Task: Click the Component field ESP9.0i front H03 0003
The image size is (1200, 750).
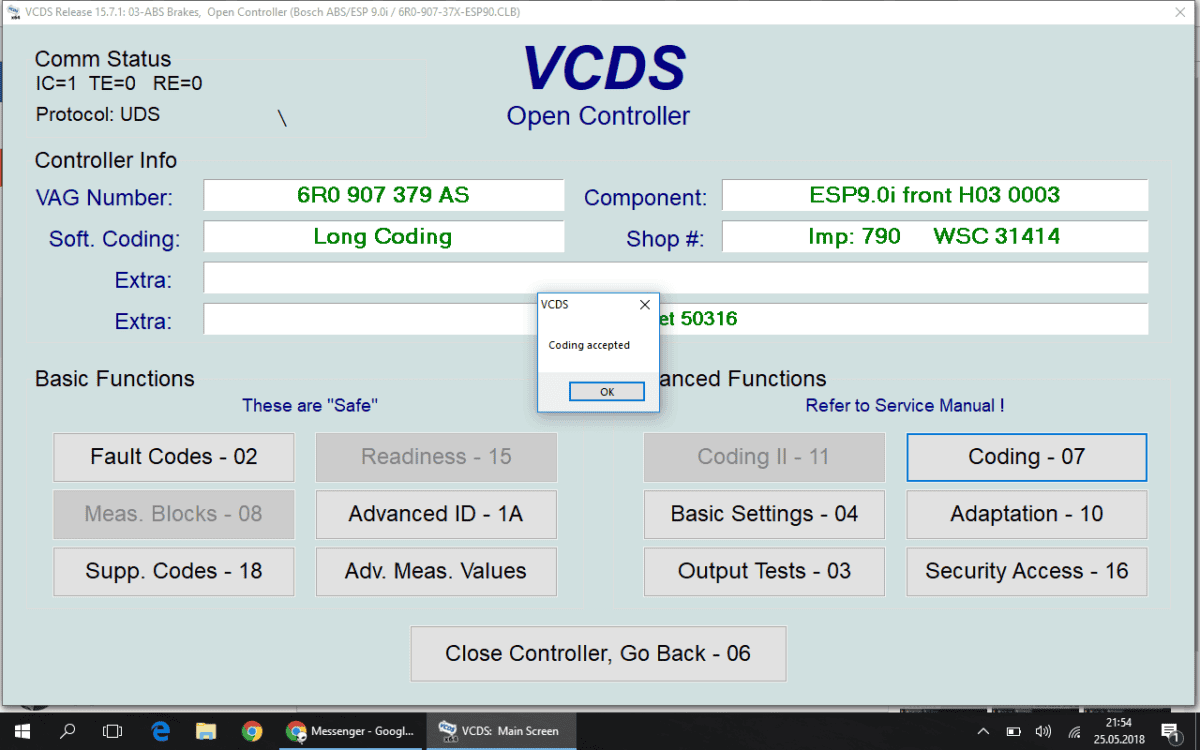Action: [x=935, y=195]
